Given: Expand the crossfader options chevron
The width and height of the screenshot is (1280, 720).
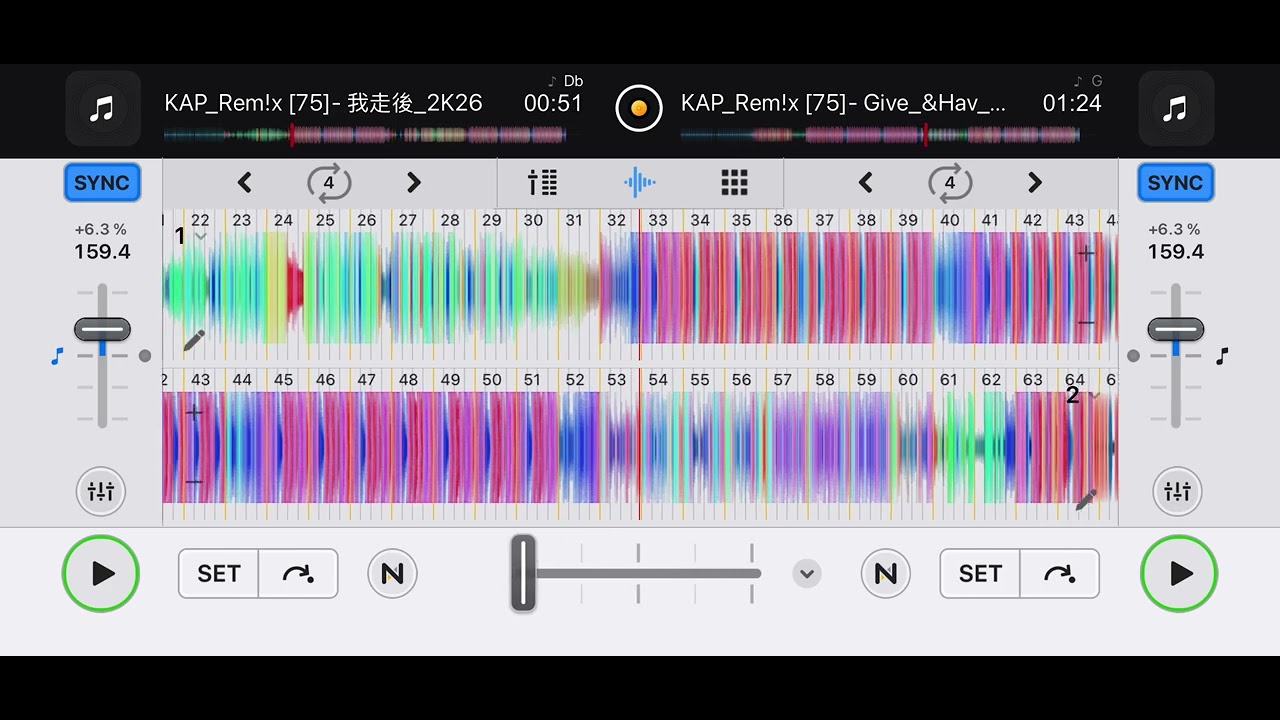Looking at the screenshot, I should click(807, 574).
